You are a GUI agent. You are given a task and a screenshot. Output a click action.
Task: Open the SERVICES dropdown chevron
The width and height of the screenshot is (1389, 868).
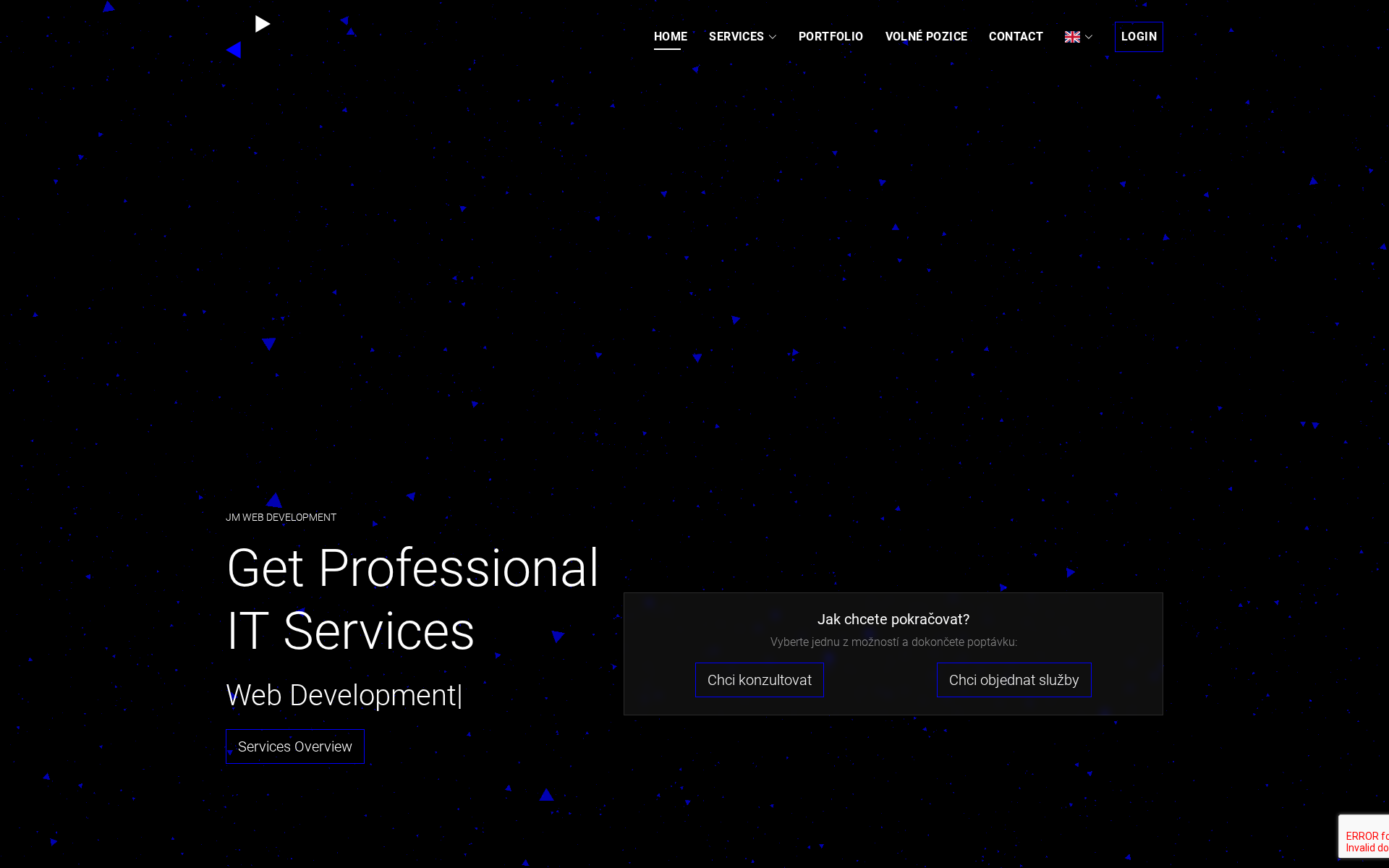pos(773,37)
